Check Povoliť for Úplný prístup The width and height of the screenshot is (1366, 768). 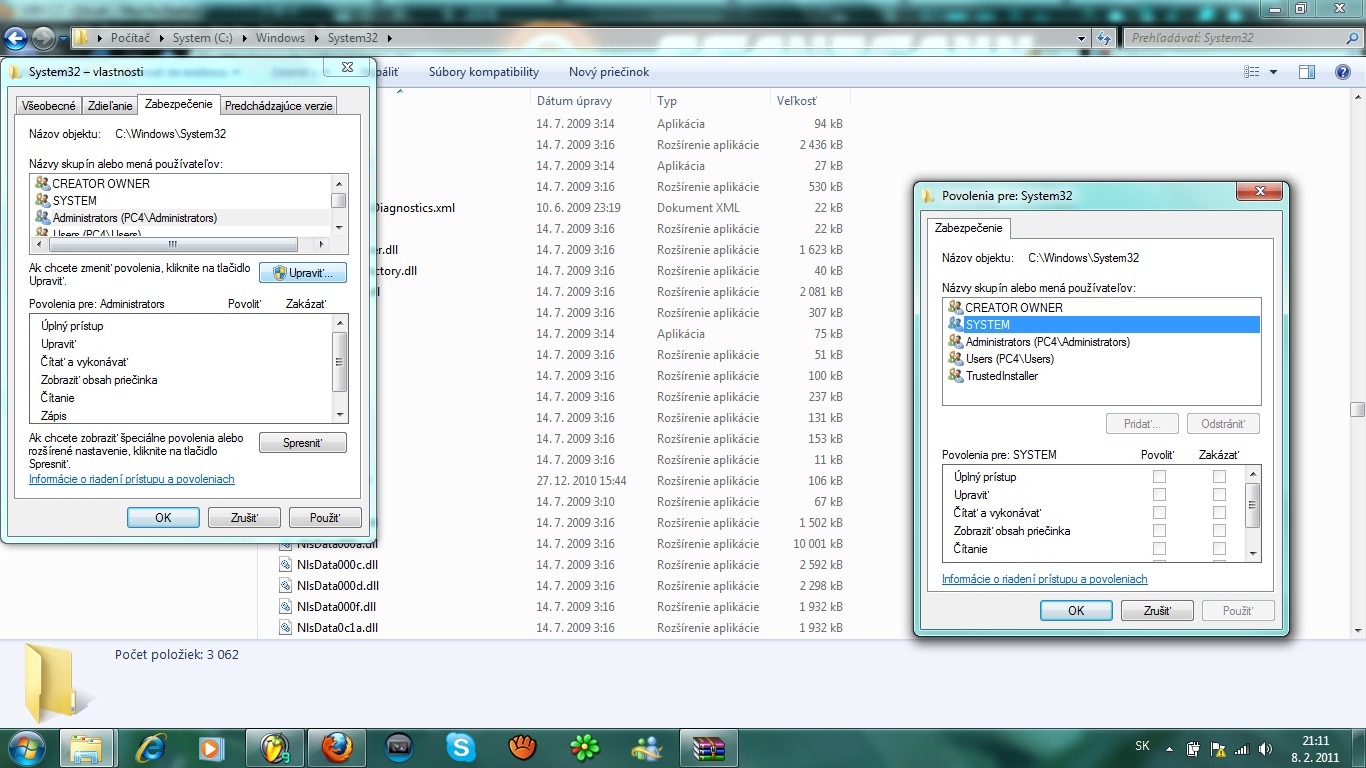point(1159,477)
